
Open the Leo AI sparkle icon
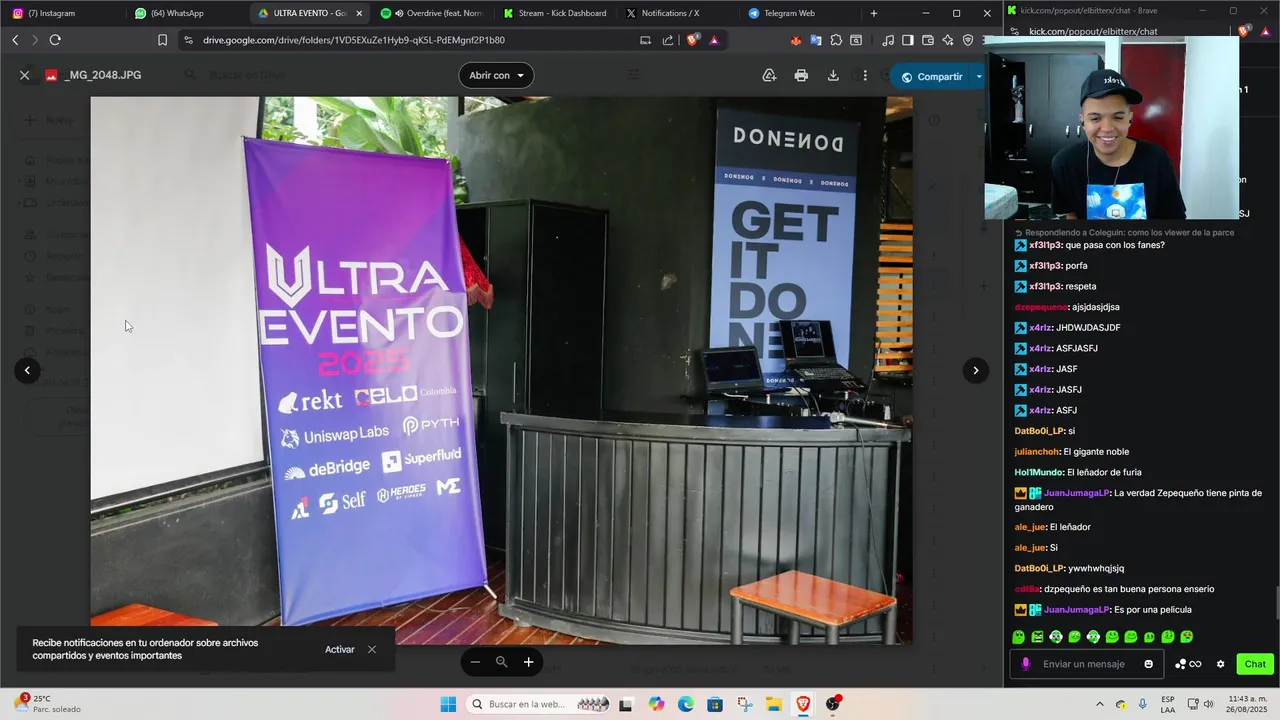click(948, 40)
